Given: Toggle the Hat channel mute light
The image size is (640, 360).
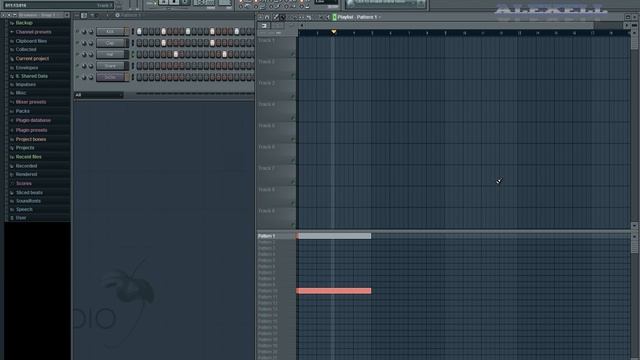Looking at the screenshot, I should tap(77, 54).
